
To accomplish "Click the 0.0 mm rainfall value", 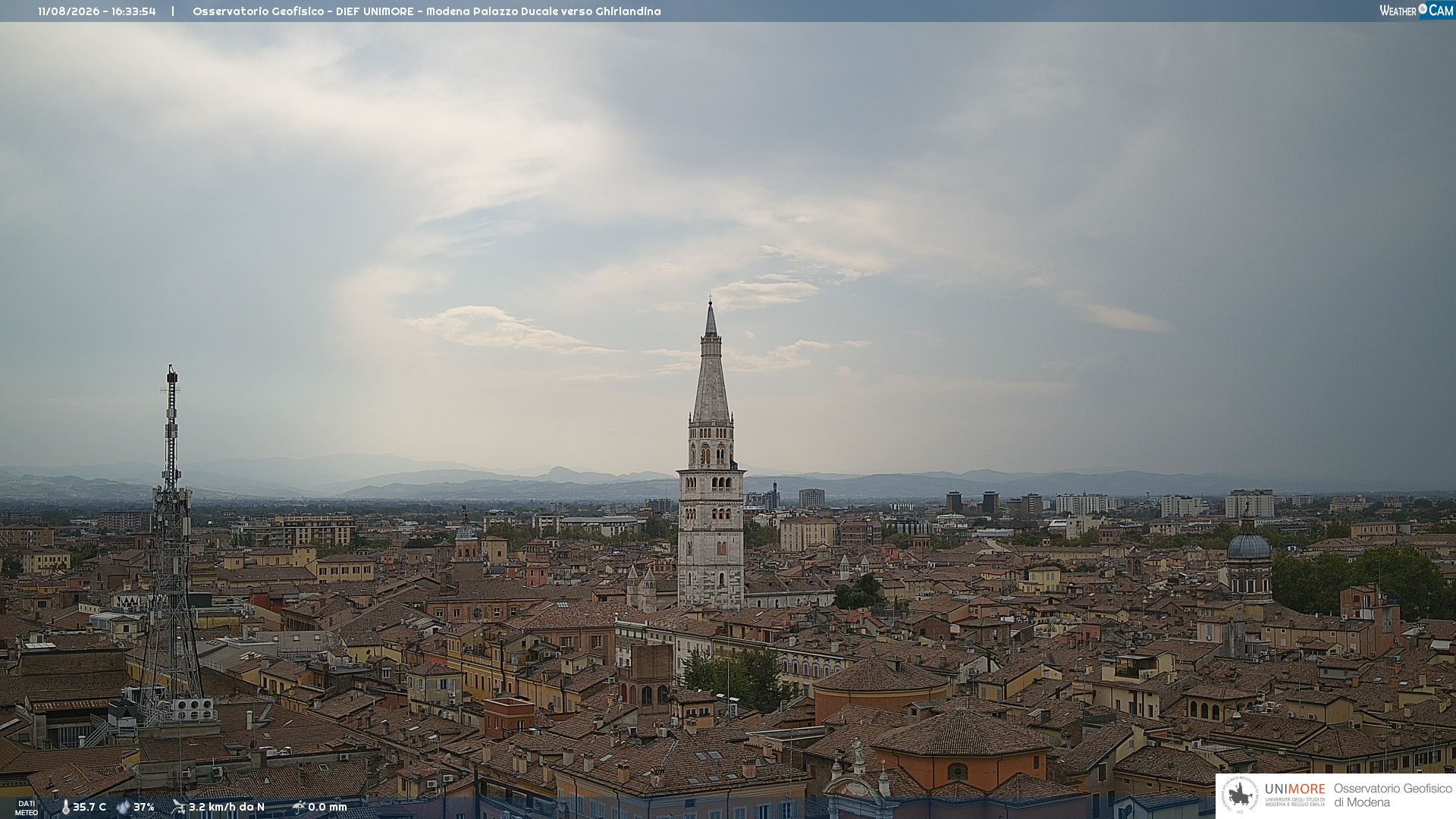I will (x=328, y=807).
